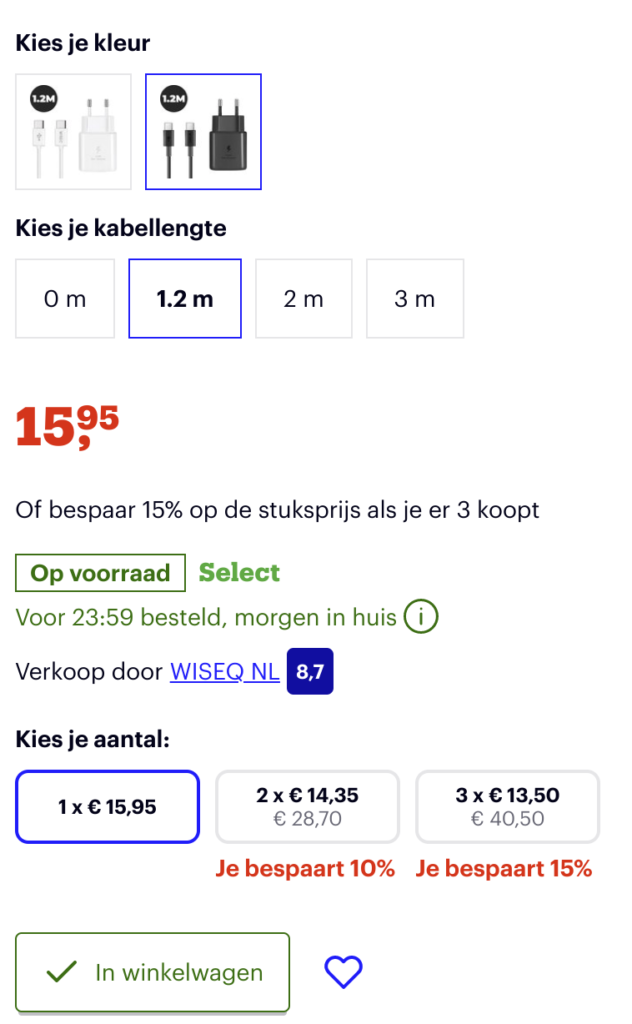Click the Op voorraad stock badge
The width and height of the screenshot is (632, 1024).
(101, 573)
